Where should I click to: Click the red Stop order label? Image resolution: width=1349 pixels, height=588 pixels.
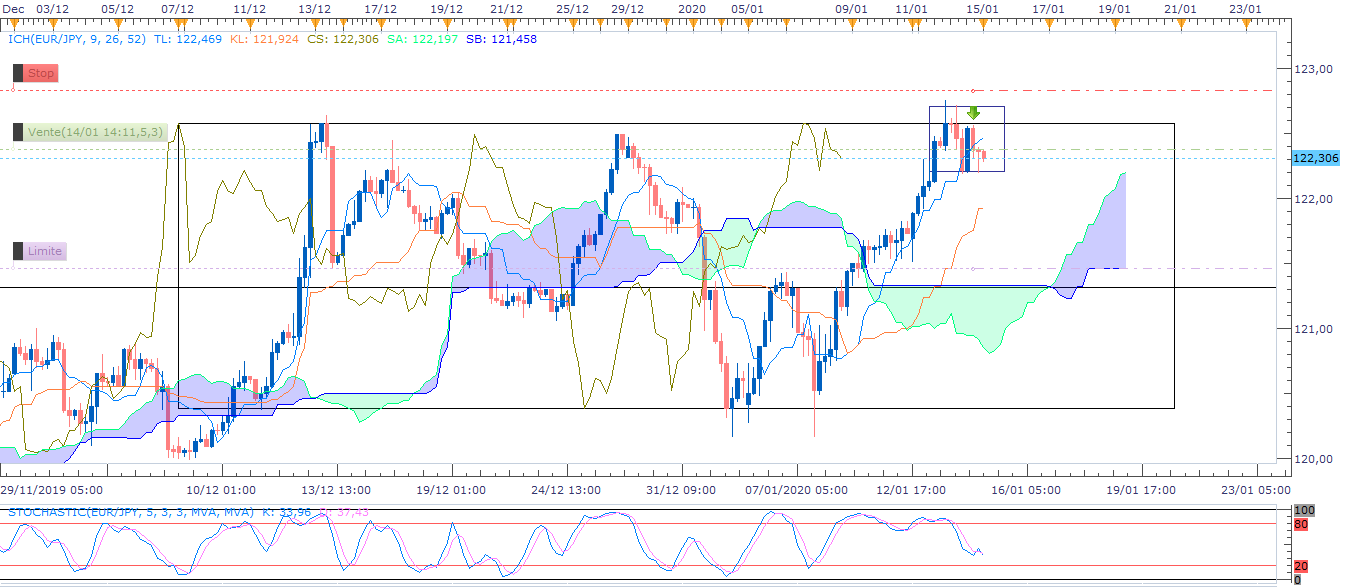35,73
